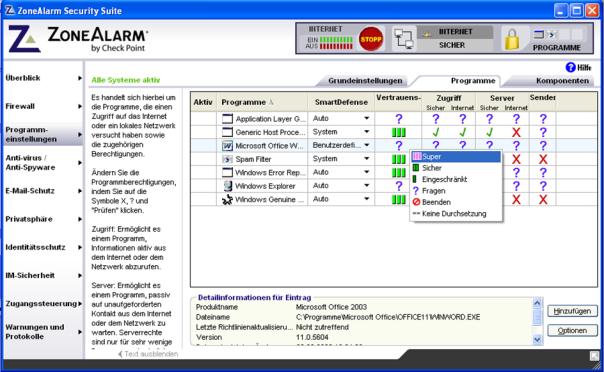The width and height of the screenshot is (604, 372).
Task: Open SmartDefense dropdown for Application Layer
Action: [366, 119]
